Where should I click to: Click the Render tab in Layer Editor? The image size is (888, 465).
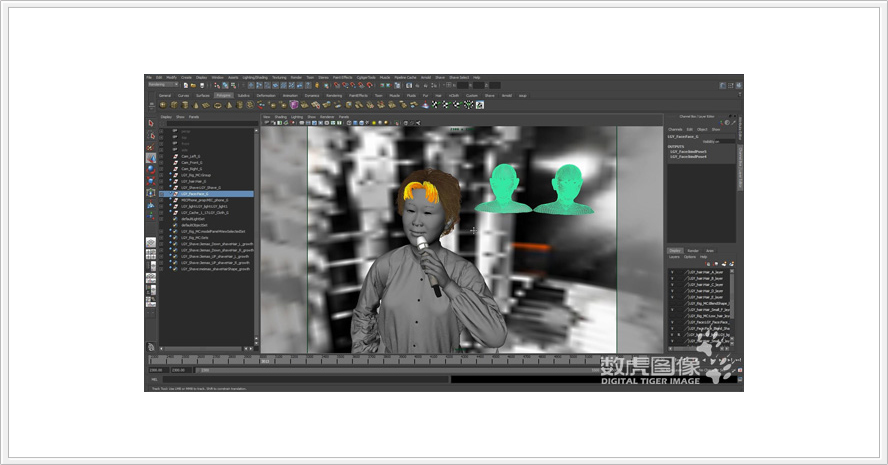coord(693,250)
